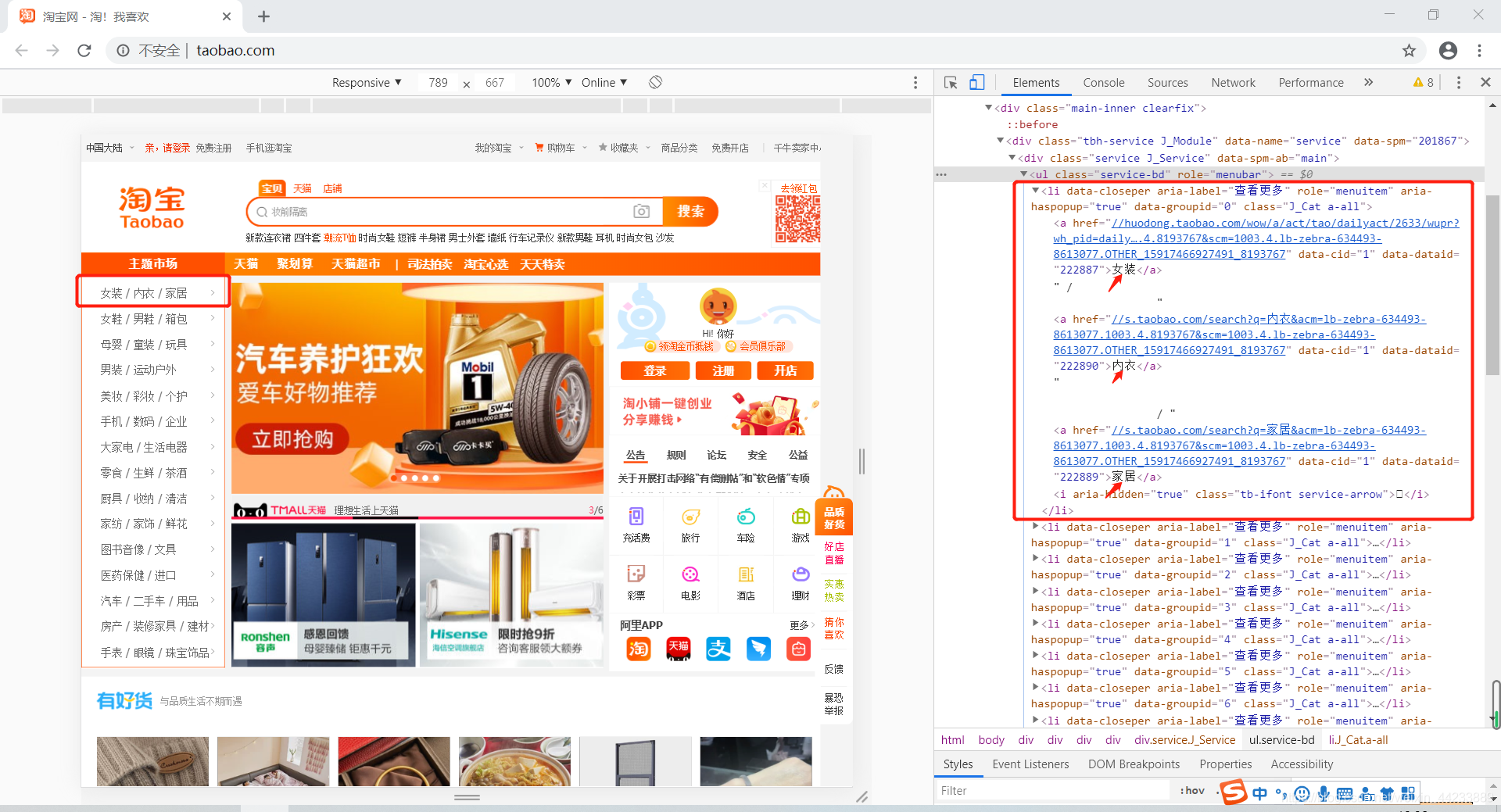Click the QR code image
The width and height of the screenshot is (1501, 812).
[797, 219]
